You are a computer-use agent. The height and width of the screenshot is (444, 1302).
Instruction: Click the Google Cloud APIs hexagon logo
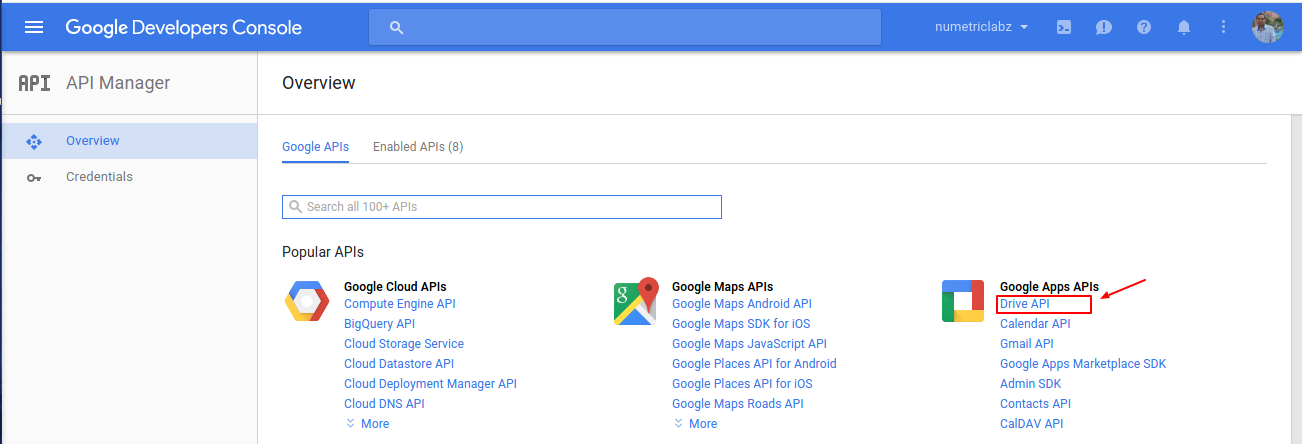[307, 302]
